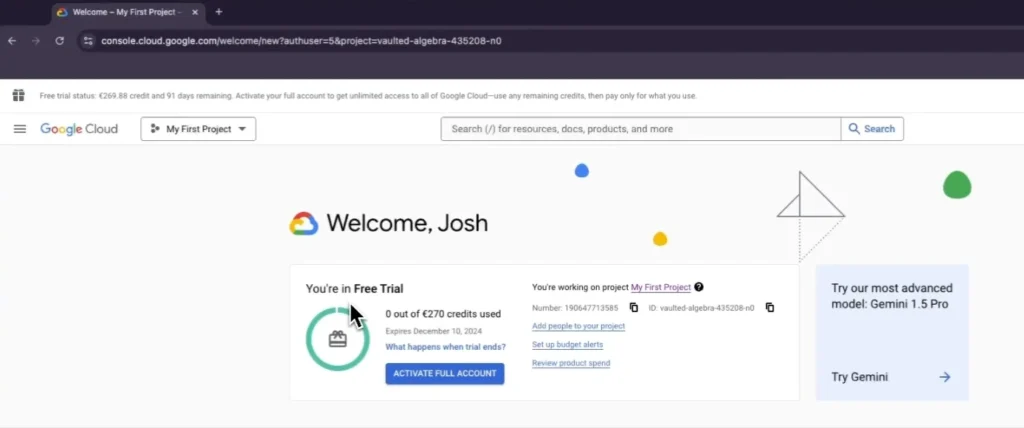
Task: Open Set up budget alerts link
Action: coord(567,344)
